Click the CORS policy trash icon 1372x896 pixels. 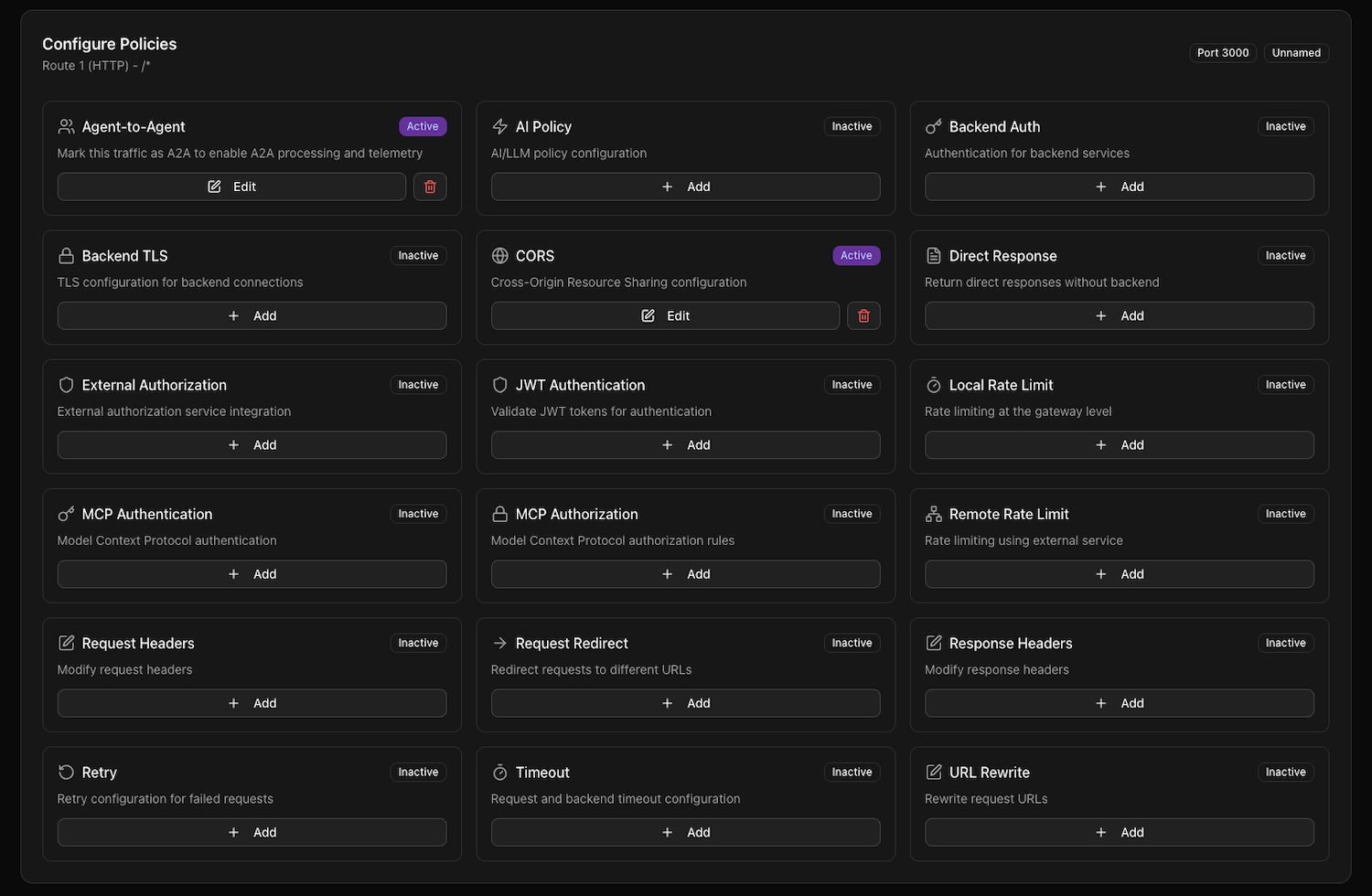[863, 315]
